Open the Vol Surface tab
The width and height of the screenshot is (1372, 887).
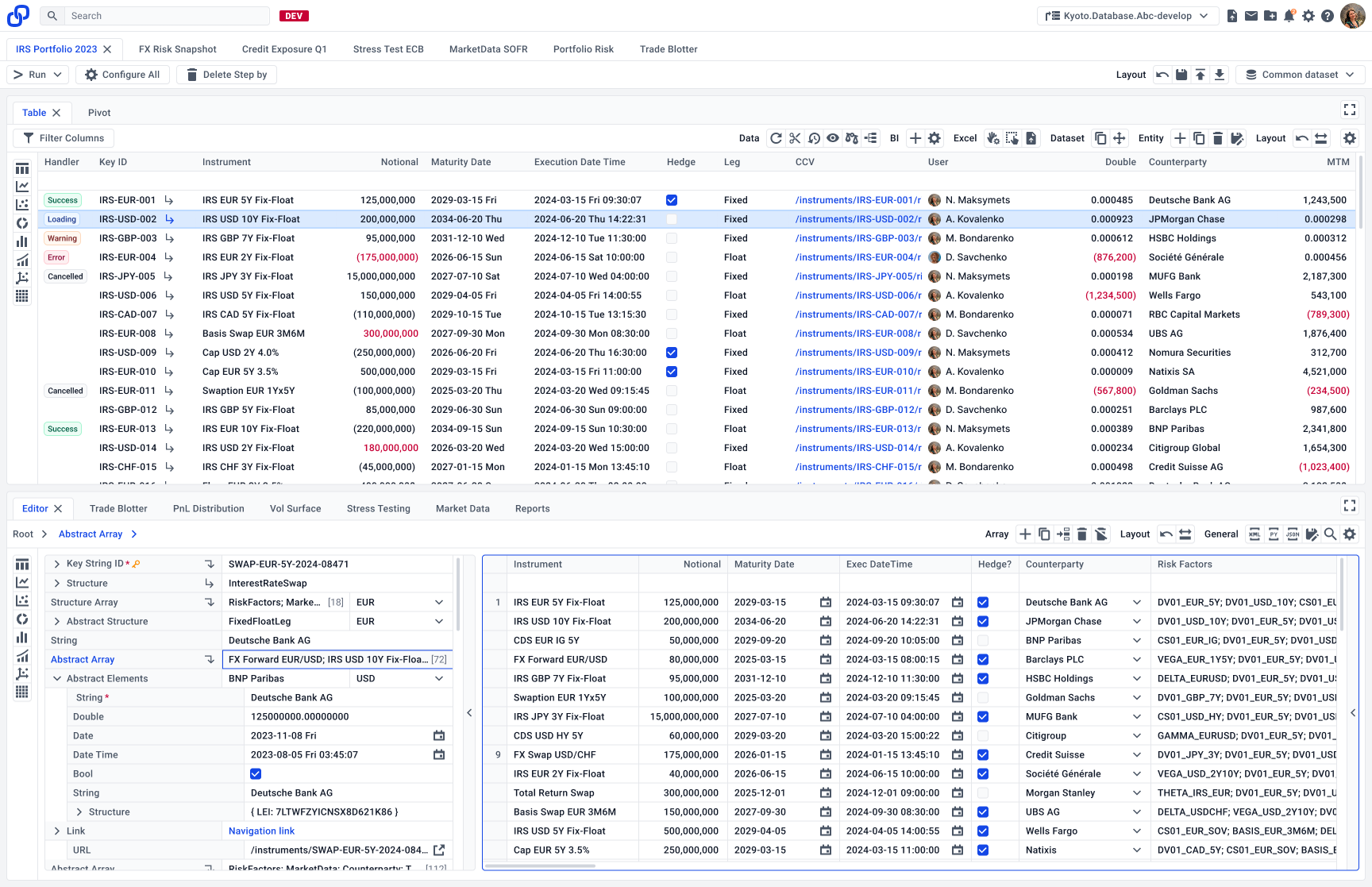(x=295, y=509)
